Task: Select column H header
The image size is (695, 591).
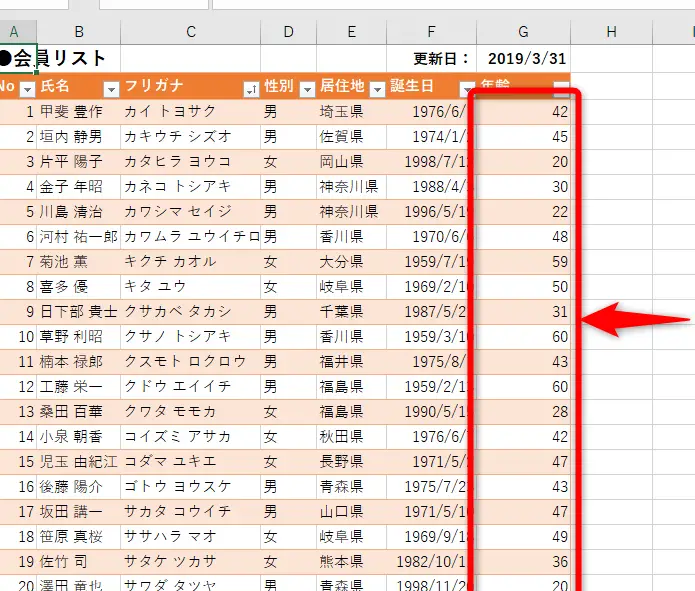Action: [611, 32]
